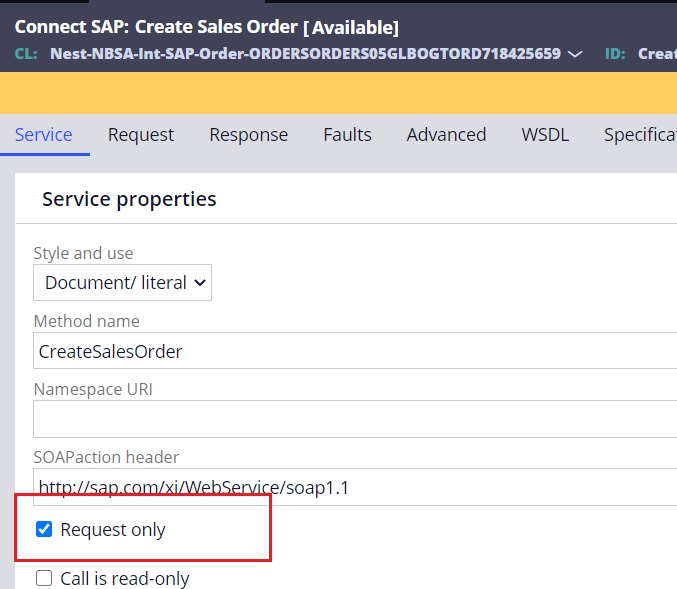Open the WSDL tab
677x589 pixels.
[x=545, y=135]
